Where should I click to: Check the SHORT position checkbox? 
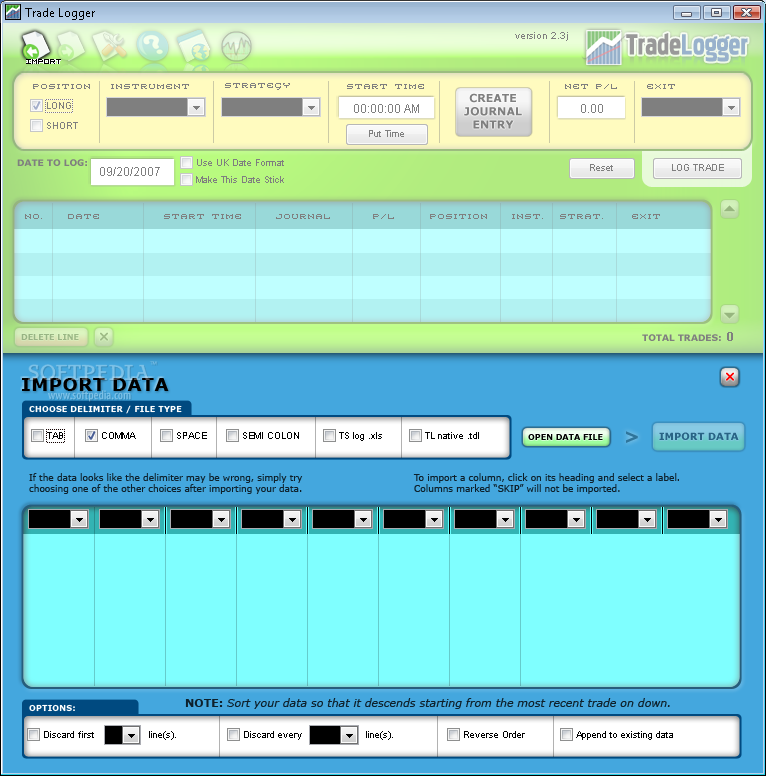point(36,125)
